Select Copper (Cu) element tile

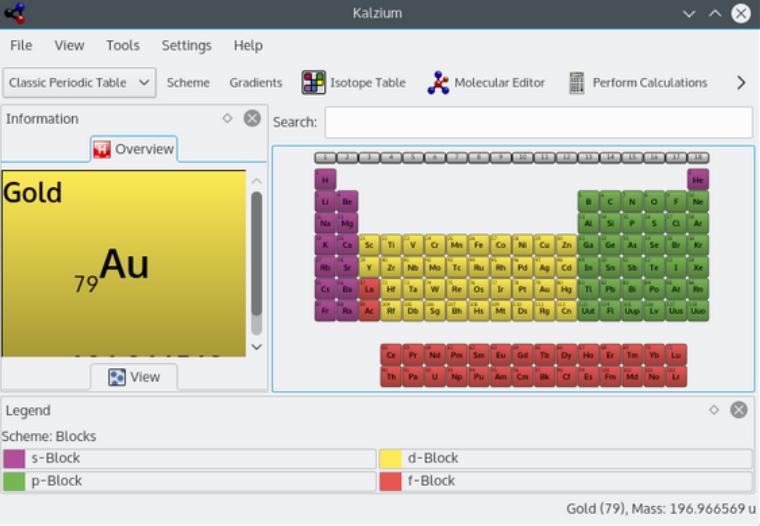[545, 245]
